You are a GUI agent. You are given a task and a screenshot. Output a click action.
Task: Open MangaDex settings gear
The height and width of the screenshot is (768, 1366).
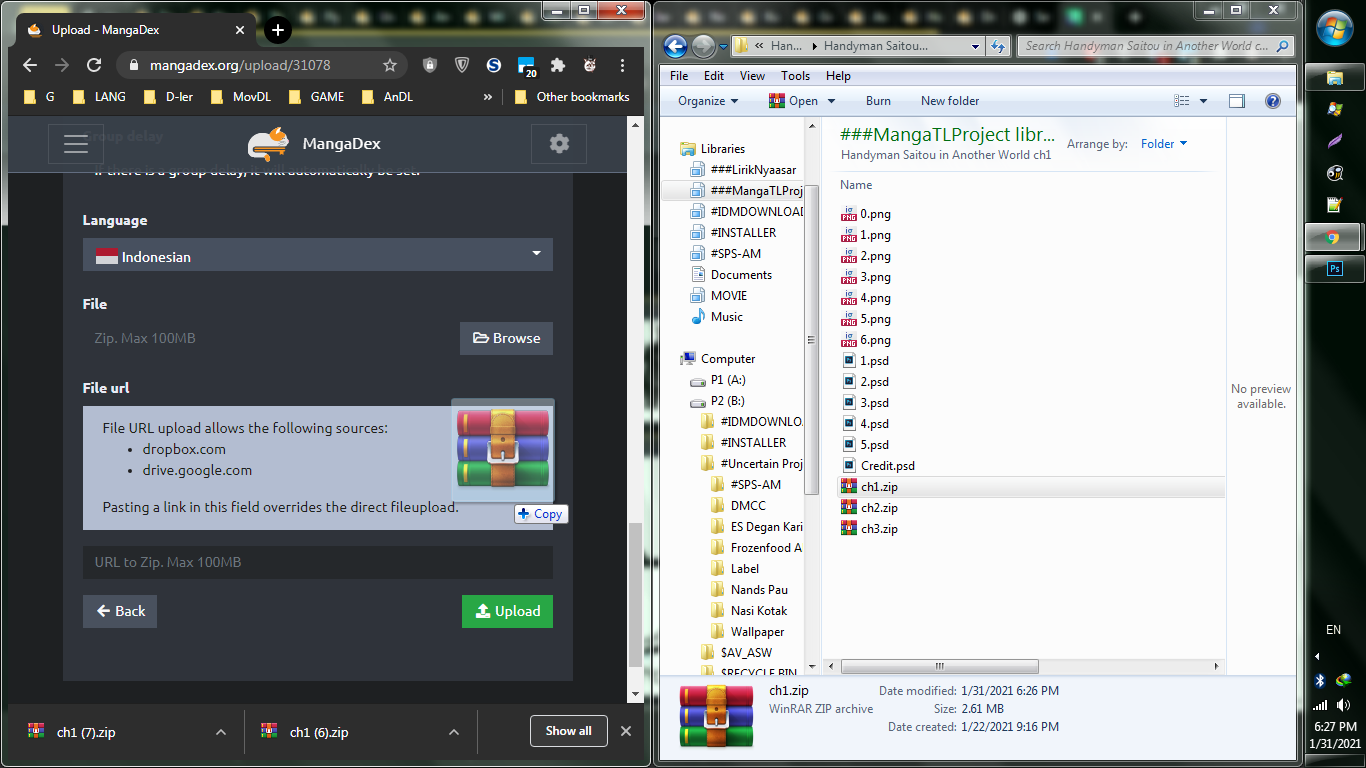tap(559, 144)
